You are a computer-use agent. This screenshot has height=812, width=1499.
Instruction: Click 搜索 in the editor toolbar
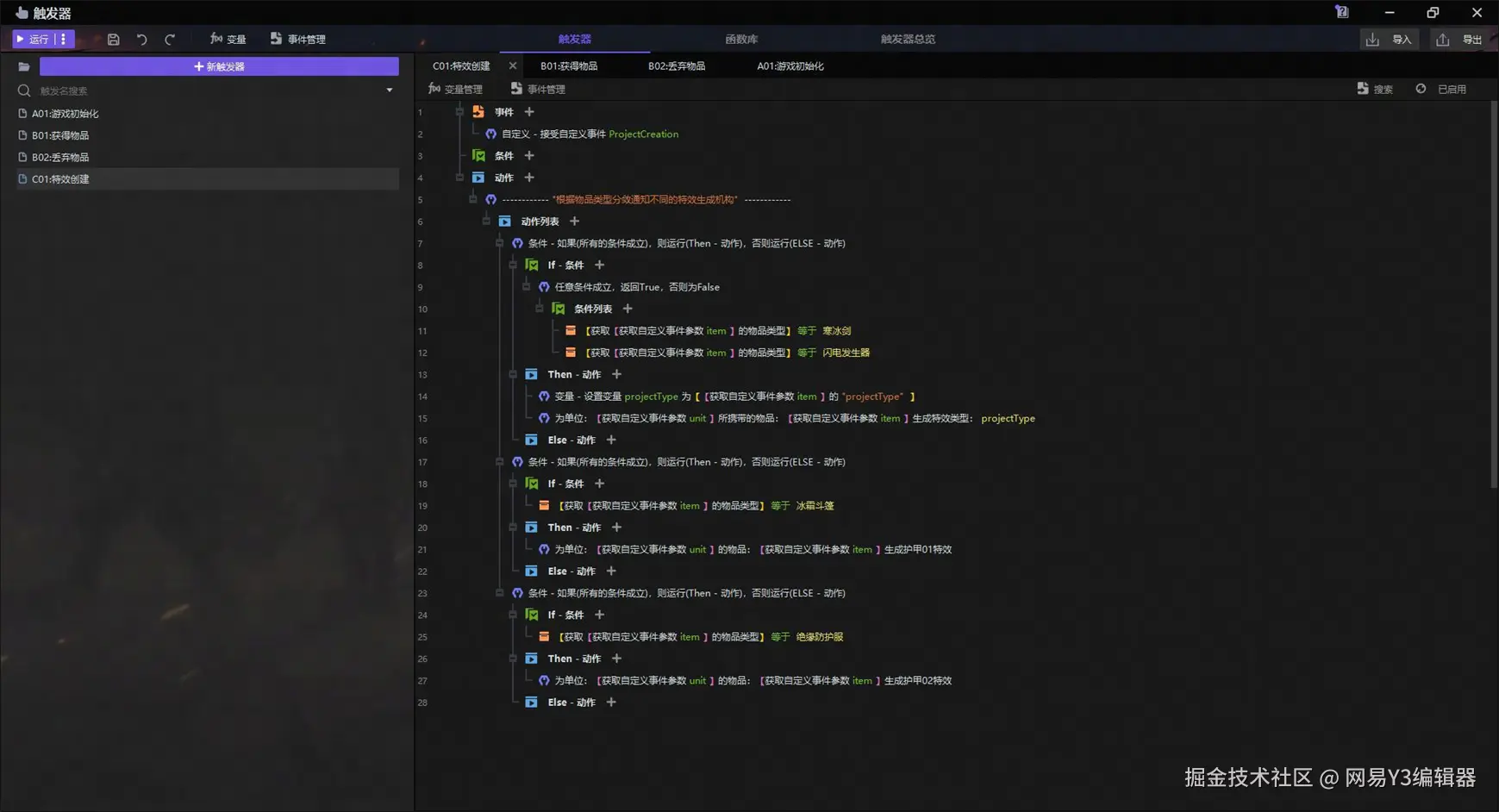pos(1375,90)
